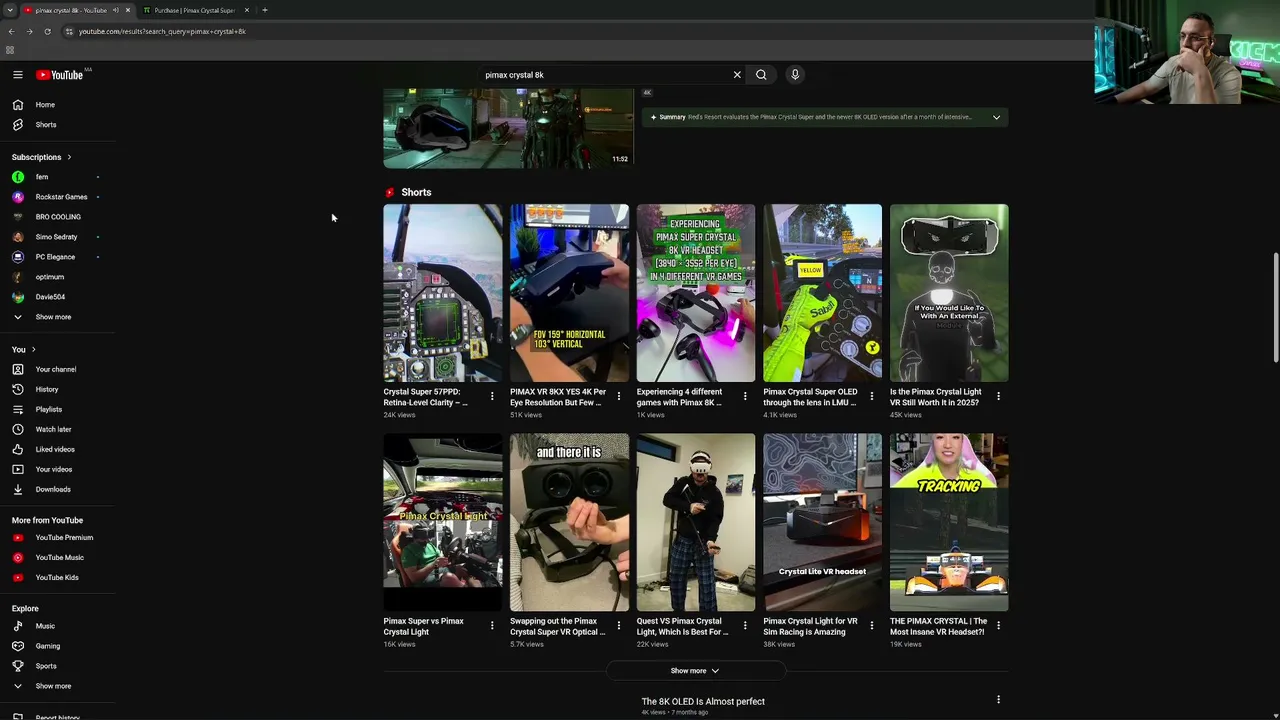This screenshot has height=720, width=1280.
Task: Open 'Quest VS Pimax Crystal Light' short title
Action: pos(683,626)
